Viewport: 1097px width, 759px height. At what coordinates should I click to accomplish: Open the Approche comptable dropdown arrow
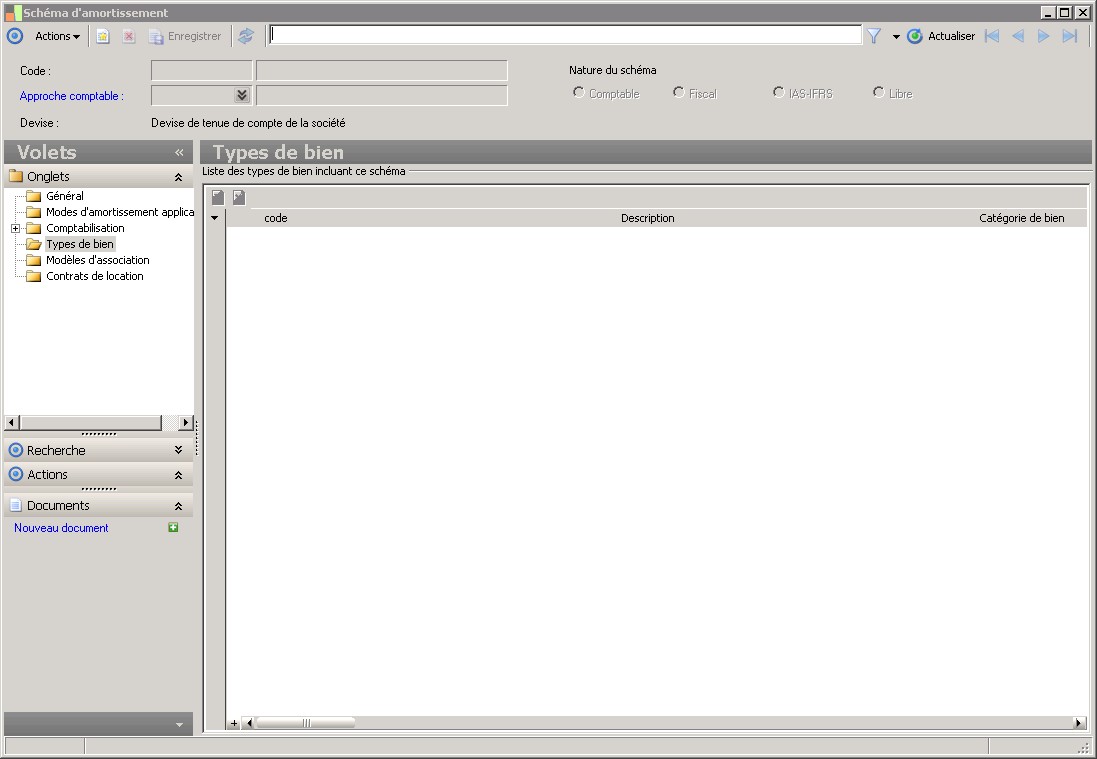point(241,95)
